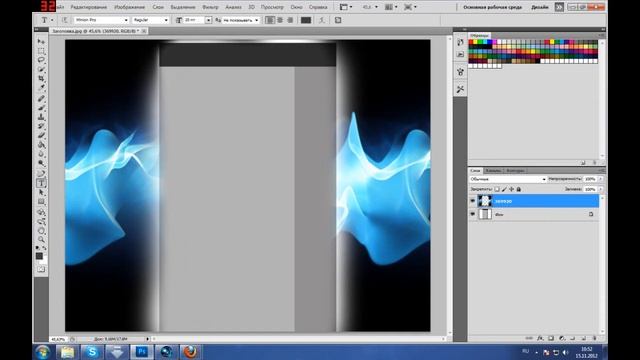Select the Lasso tool
The image size is (640, 360).
41,60
